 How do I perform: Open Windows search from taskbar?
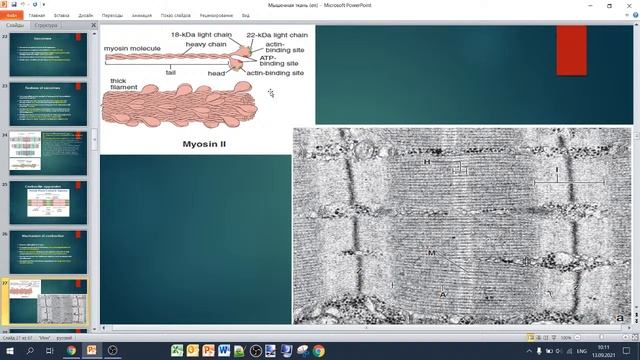point(30,351)
